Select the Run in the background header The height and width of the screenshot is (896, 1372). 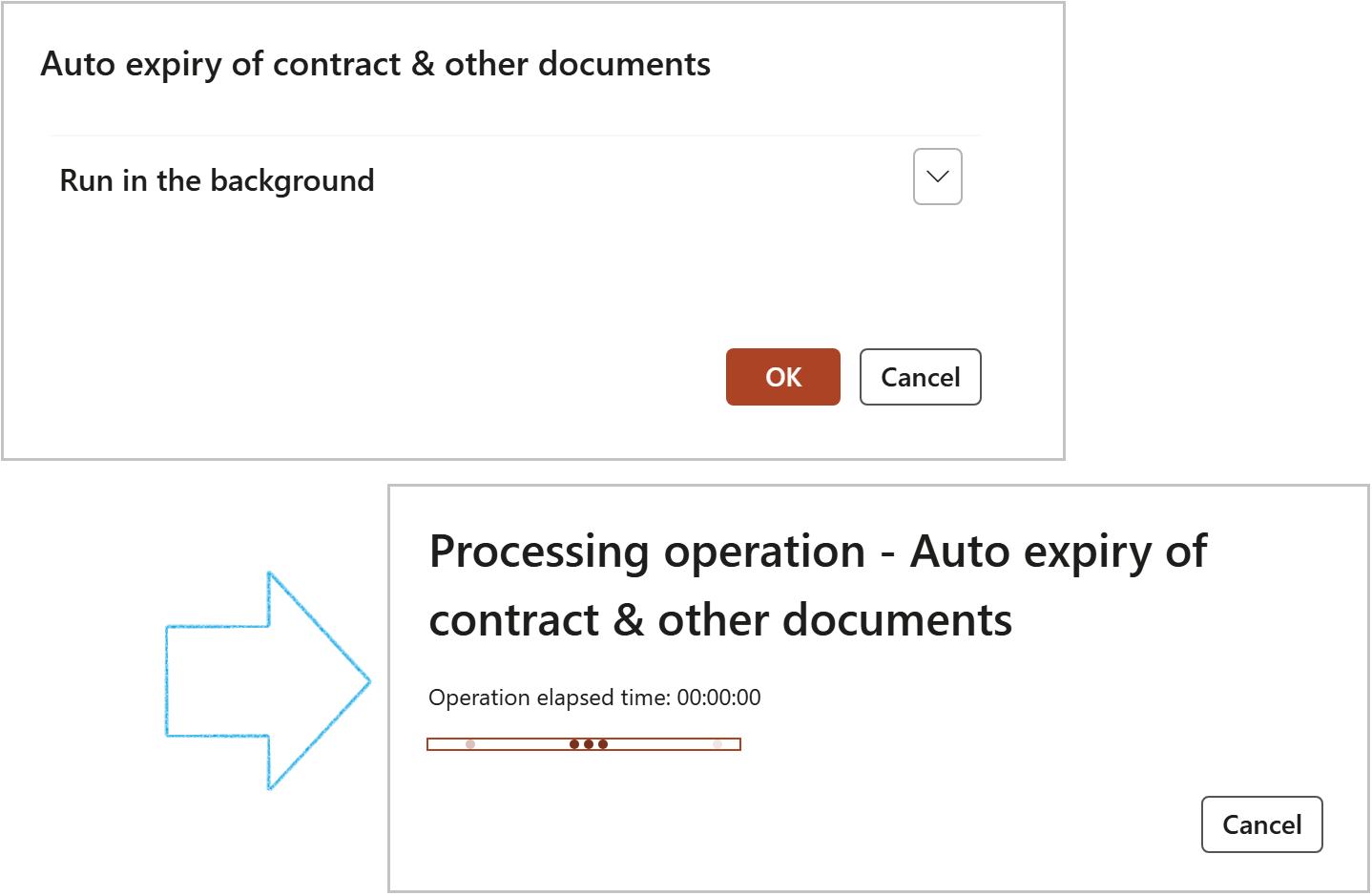[x=218, y=180]
